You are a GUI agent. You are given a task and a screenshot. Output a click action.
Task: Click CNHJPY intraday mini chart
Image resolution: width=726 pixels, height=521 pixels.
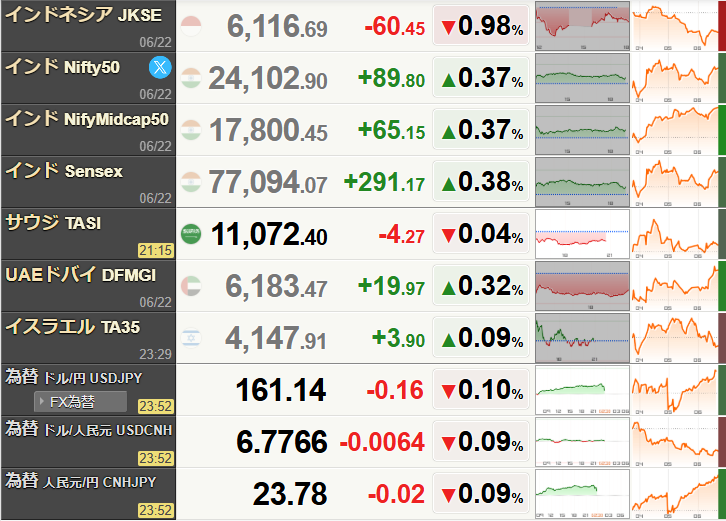pyautogui.click(x=582, y=494)
